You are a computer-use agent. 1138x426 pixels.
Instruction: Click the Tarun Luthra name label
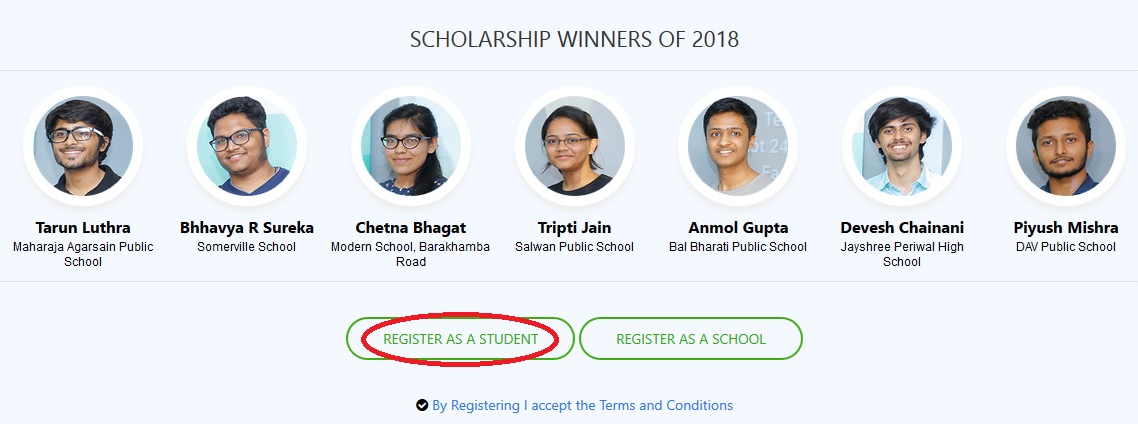click(x=83, y=227)
